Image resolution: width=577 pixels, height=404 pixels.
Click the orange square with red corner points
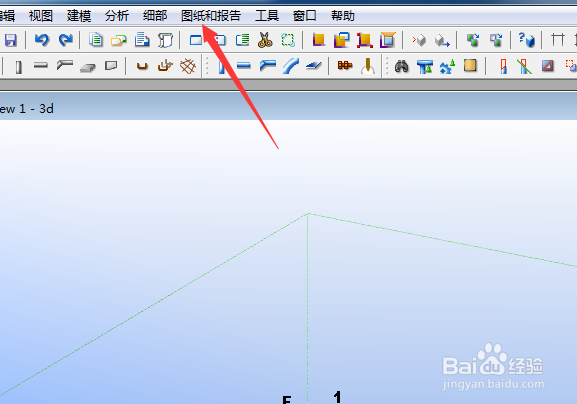(x=364, y=40)
